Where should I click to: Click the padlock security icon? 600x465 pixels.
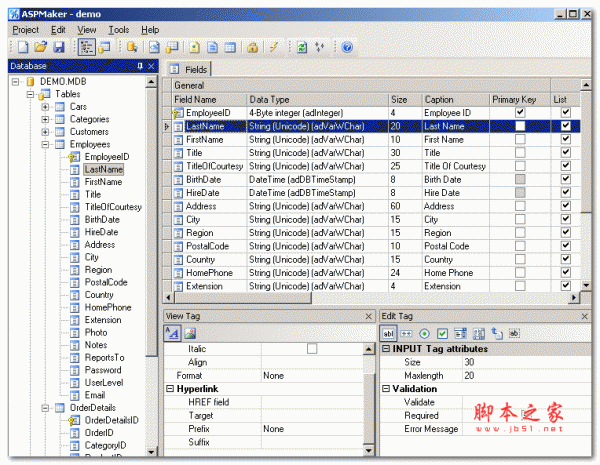pyautogui.click(x=253, y=47)
